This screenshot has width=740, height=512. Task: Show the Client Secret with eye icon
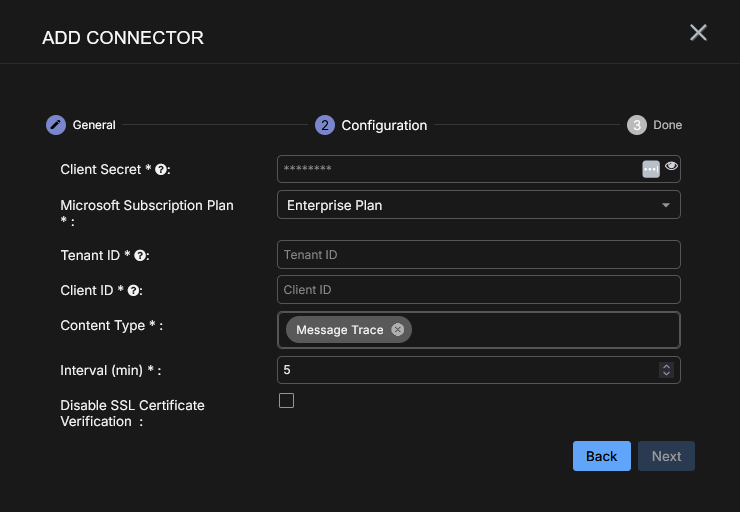click(x=671, y=166)
